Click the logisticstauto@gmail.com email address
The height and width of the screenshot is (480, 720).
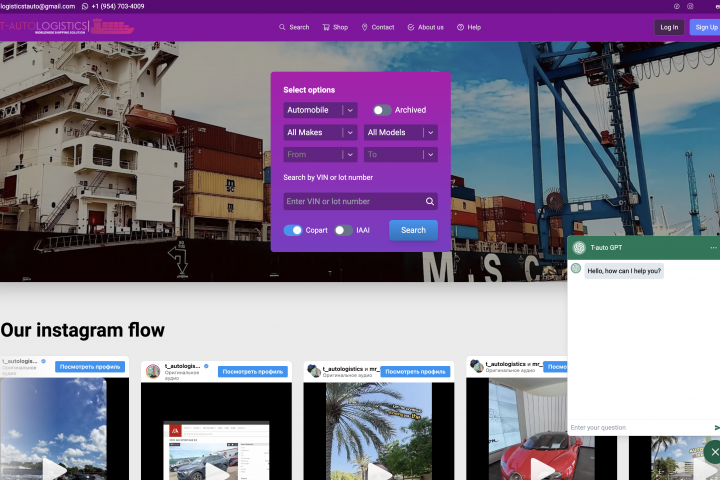click(38, 6)
